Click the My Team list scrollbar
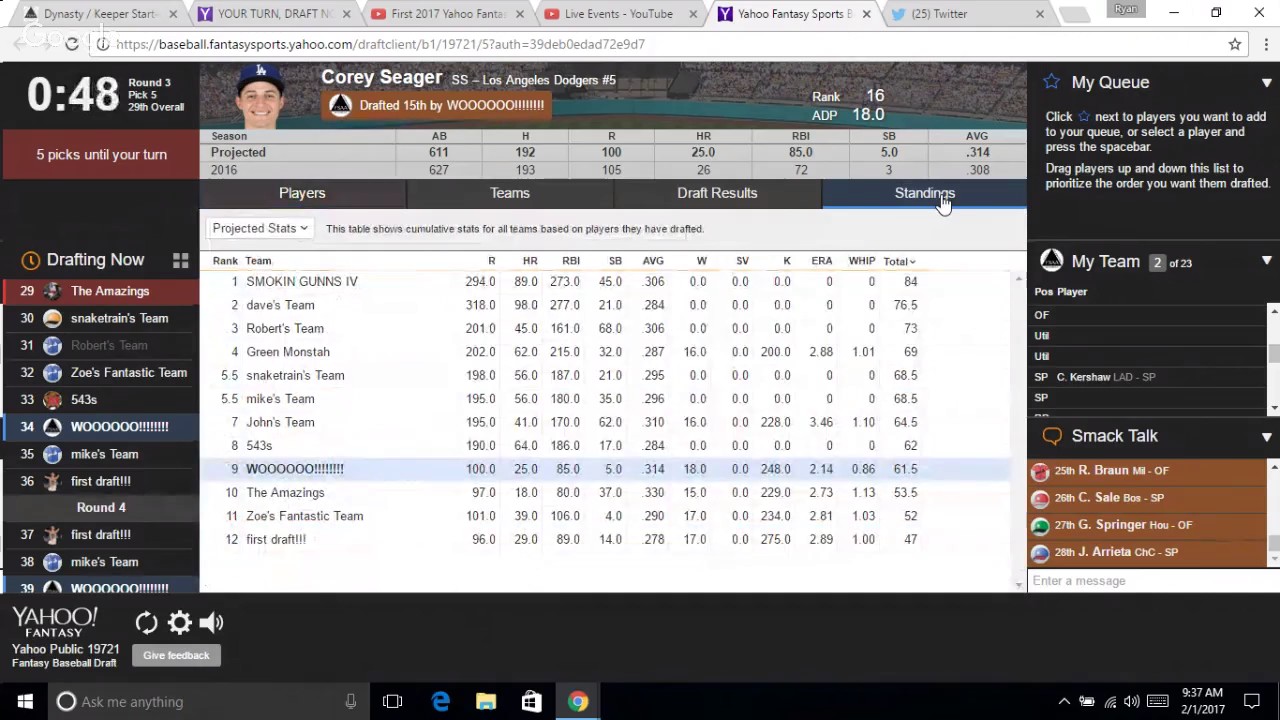Viewport: 1280px width, 720px height. point(1274,355)
